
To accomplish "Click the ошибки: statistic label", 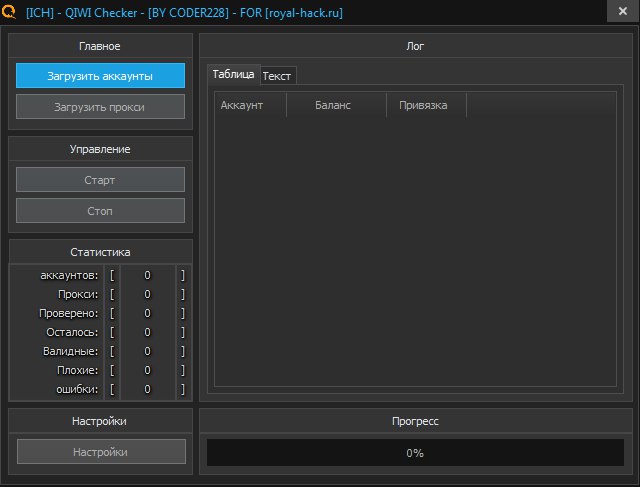I will click(77, 389).
